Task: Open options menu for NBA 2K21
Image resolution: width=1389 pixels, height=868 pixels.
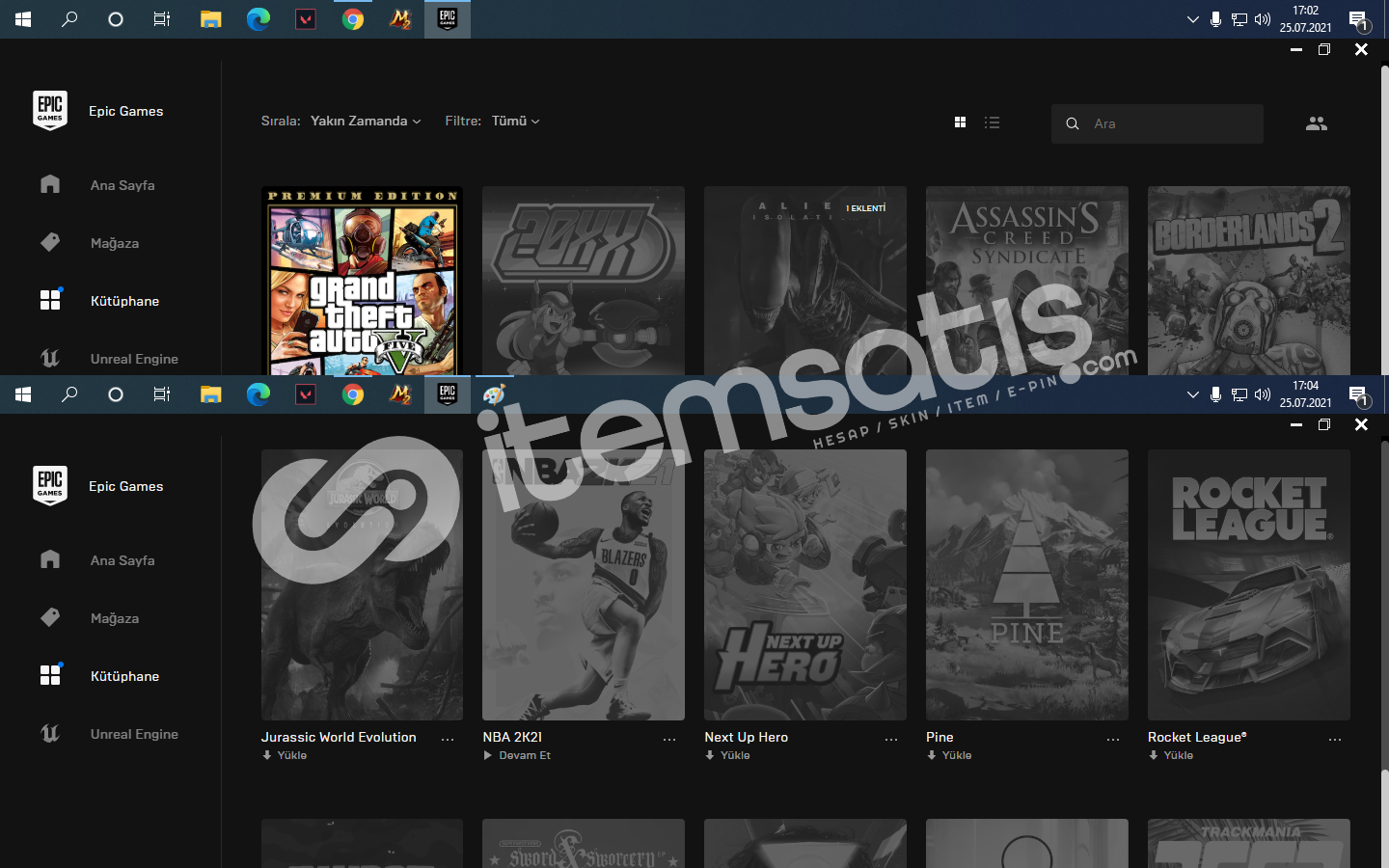Action: (x=669, y=739)
